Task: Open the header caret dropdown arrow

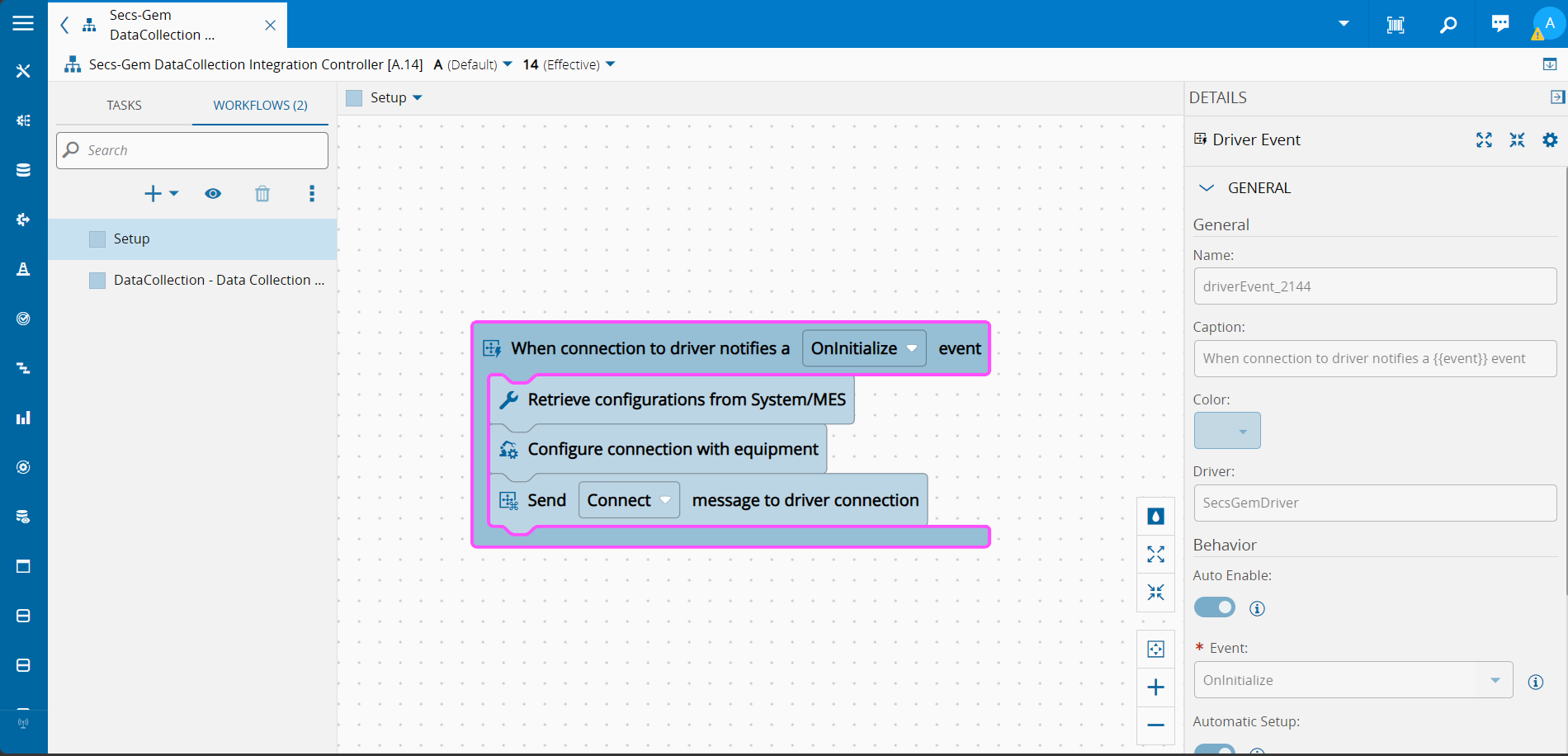Action: (1344, 24)
